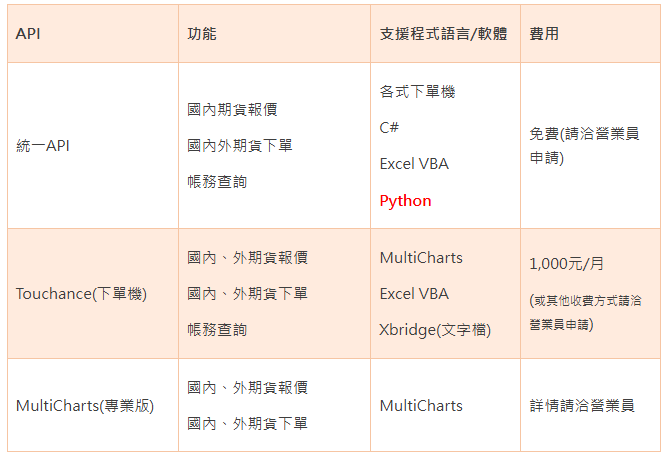The height and width of the screenshot is (460, 671).
Task: Select the 支援程式語言/軟體 header cell
Action: (444, 34)
